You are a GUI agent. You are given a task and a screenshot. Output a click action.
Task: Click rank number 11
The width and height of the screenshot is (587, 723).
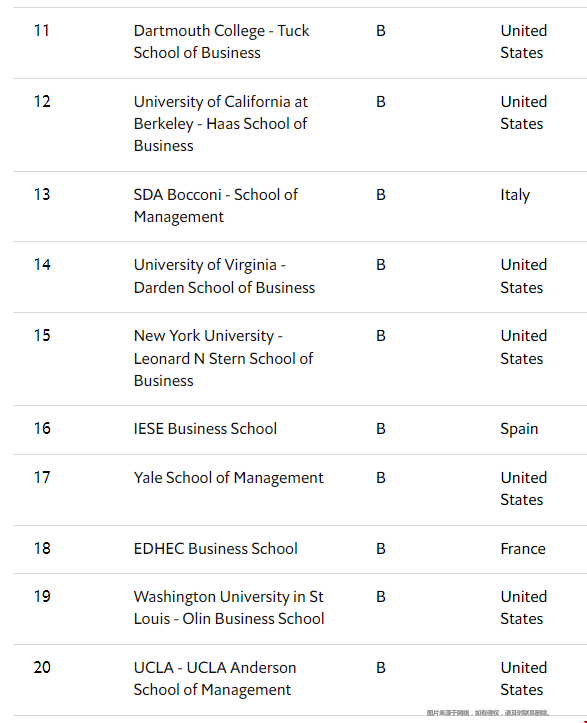(x=42, y=30)
